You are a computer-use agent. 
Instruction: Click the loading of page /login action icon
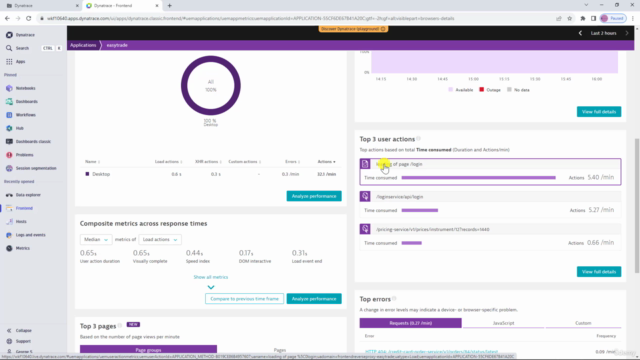(x=365, y=164)
